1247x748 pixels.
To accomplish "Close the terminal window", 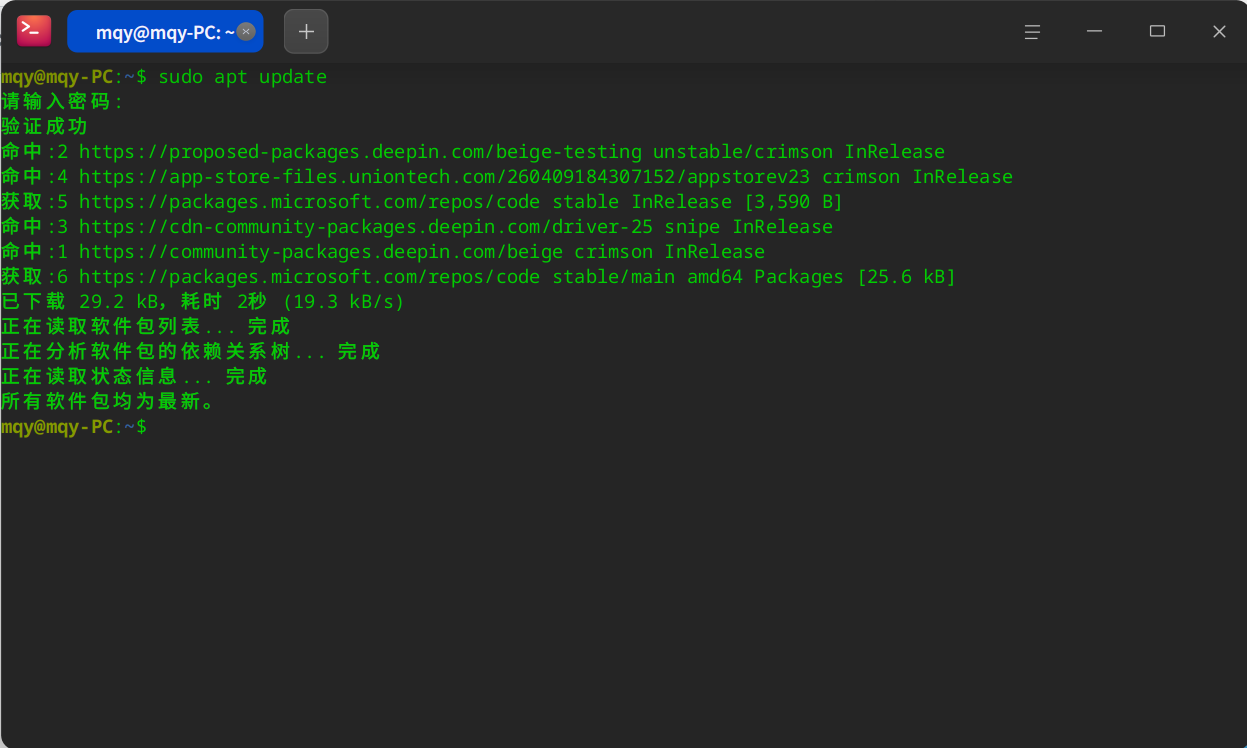I will 1219,32.
